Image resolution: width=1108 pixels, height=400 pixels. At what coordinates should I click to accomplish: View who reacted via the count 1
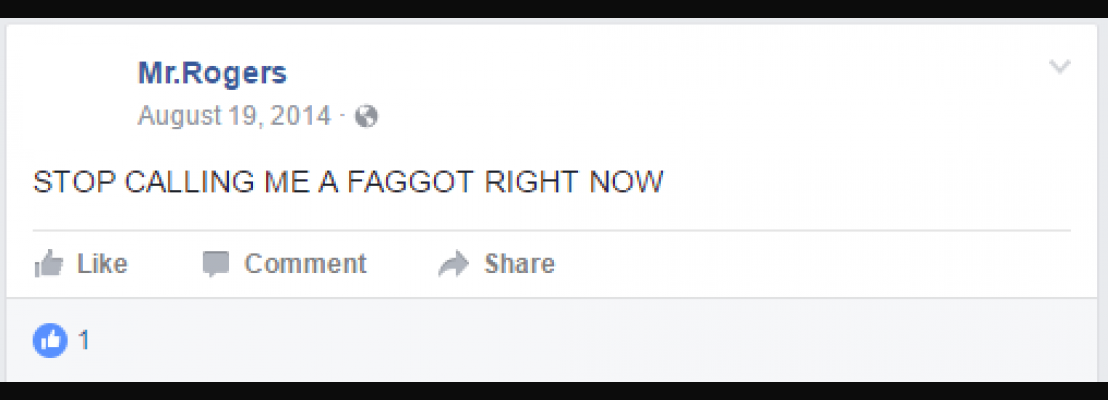point(84,341)
